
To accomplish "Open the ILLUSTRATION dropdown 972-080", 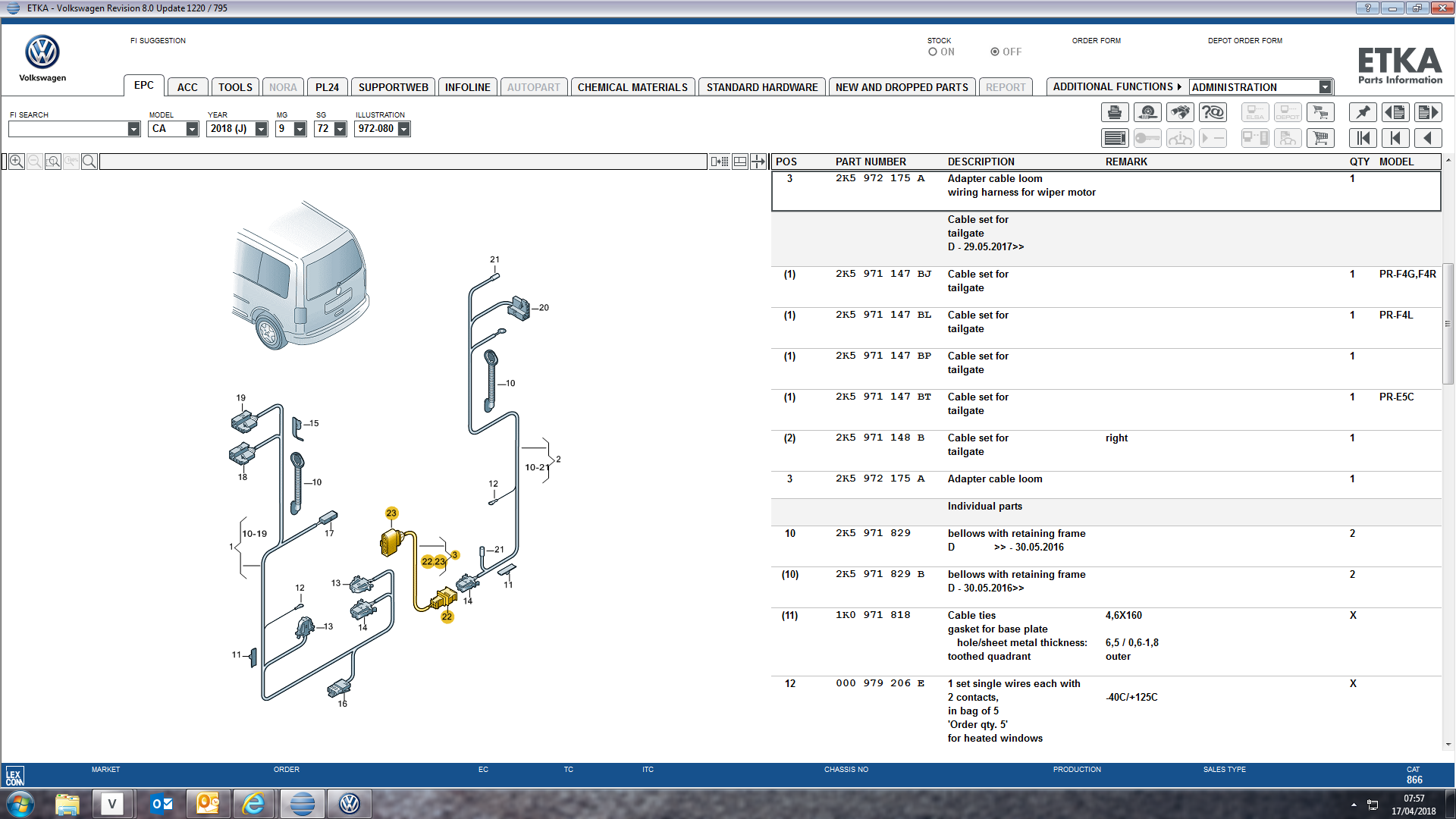I will pyautogui.click(x=404, y=130).
